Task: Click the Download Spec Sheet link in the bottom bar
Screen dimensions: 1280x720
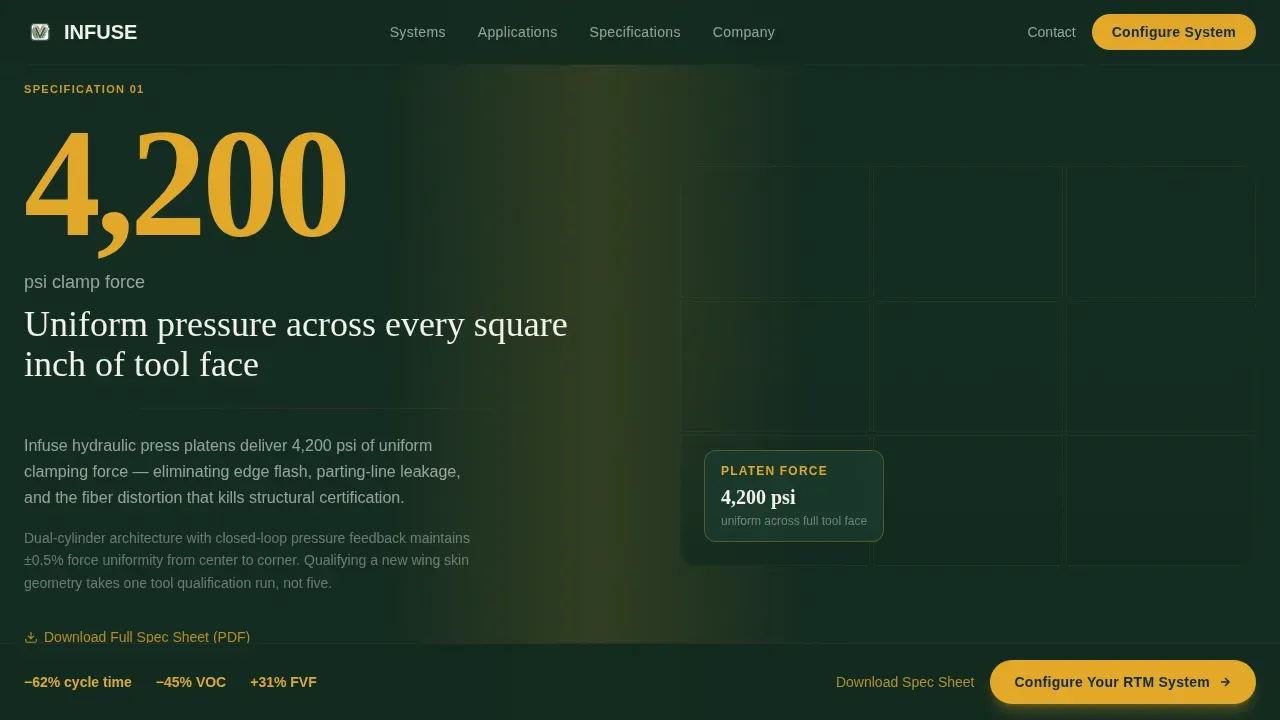Action: tap(905, 682)
